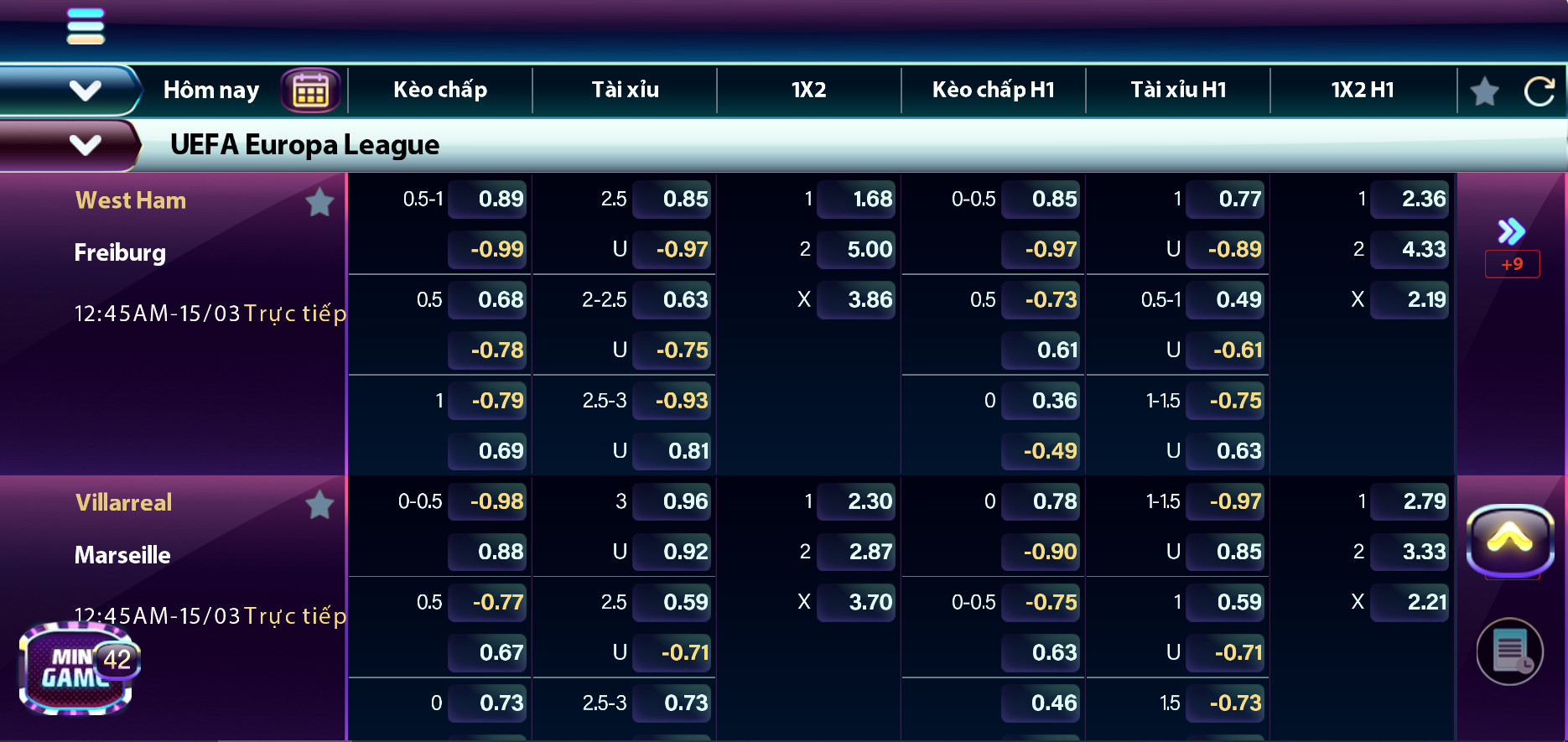Open the hamburger menu icon
The image size is (1568, 742).
(x=86, y=26)
